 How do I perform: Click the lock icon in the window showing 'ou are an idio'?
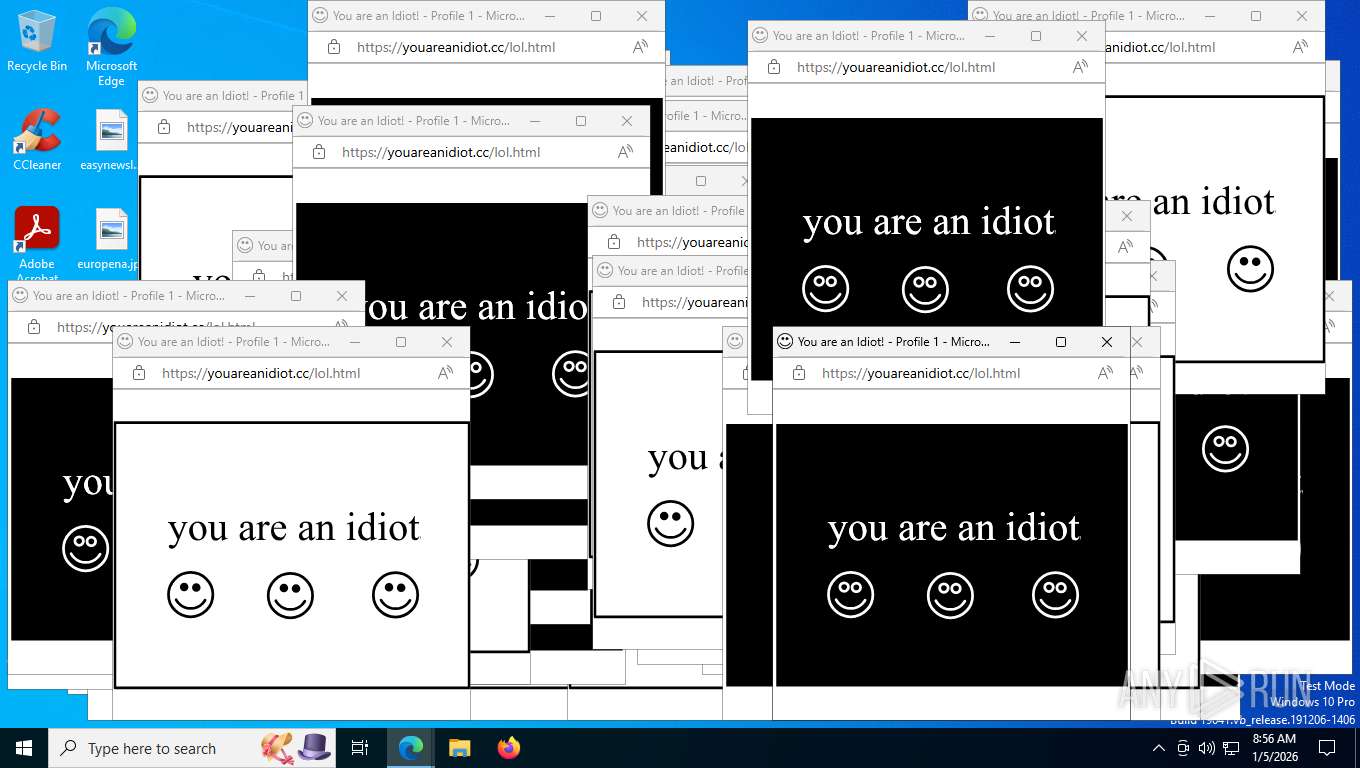coord(319,152)
